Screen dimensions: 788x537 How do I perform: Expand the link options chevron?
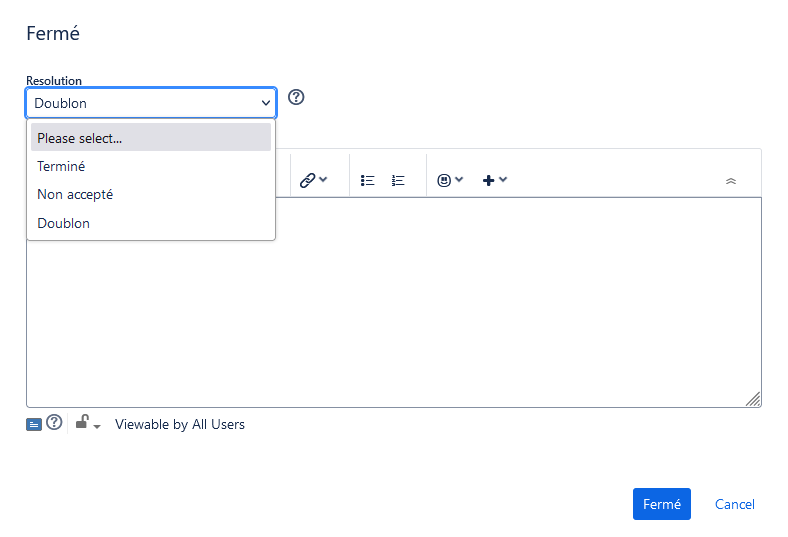point(323,179)
